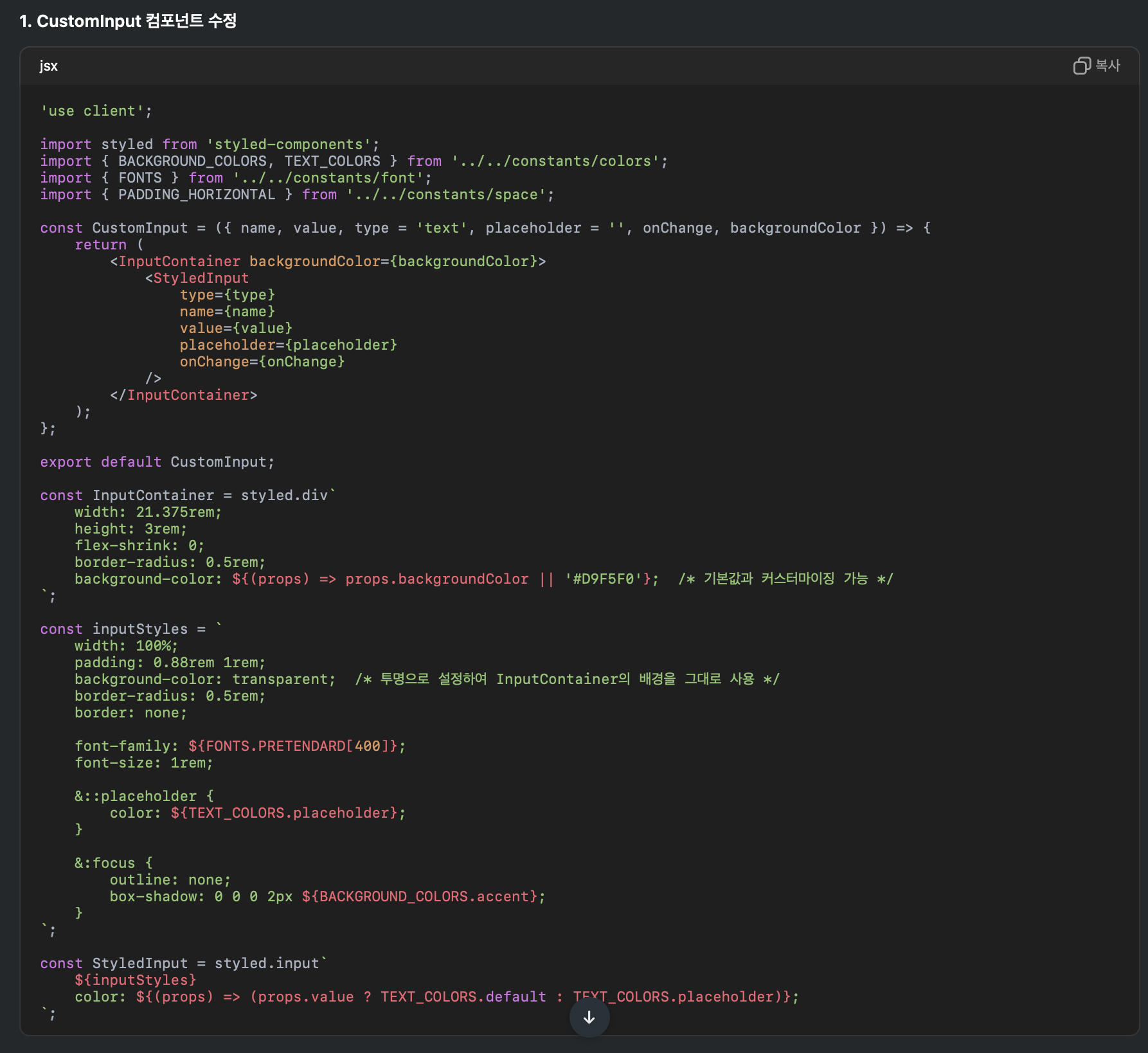Screen dimensions: 1148x1053
Task: Click the 'const CustomInput =' declaration line
Action: (485, 228)
